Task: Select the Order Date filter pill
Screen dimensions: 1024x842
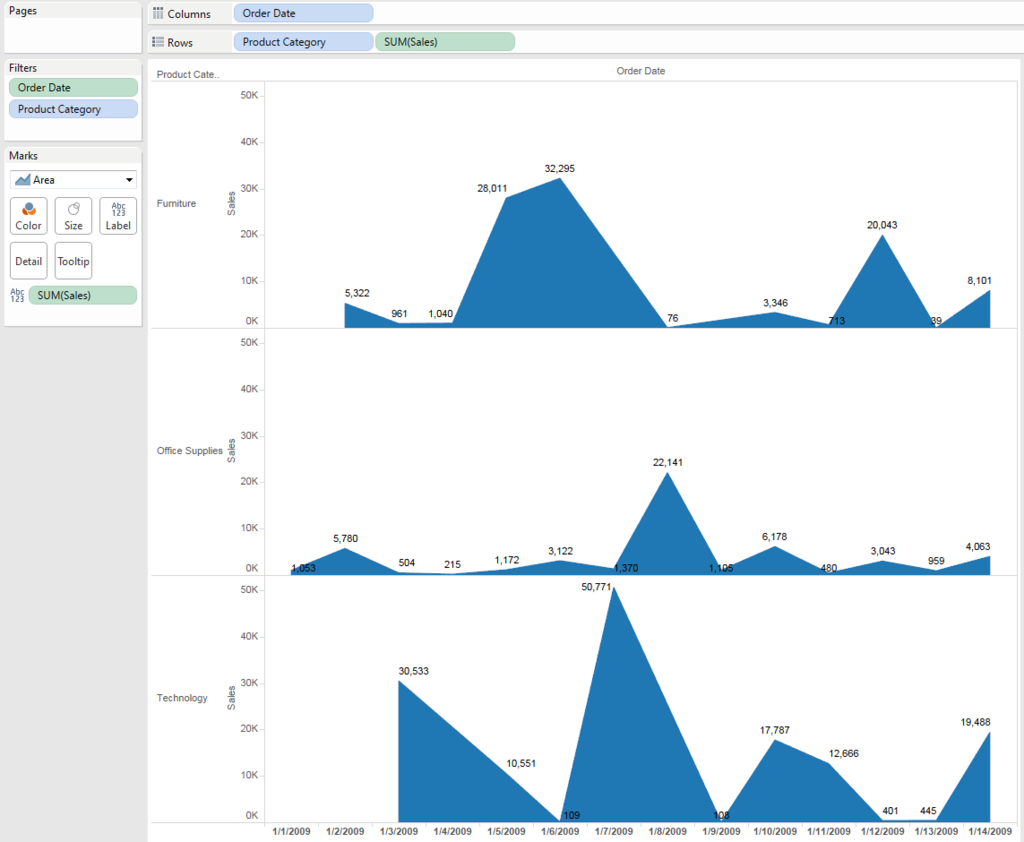Action: click(x=73, y=88)
